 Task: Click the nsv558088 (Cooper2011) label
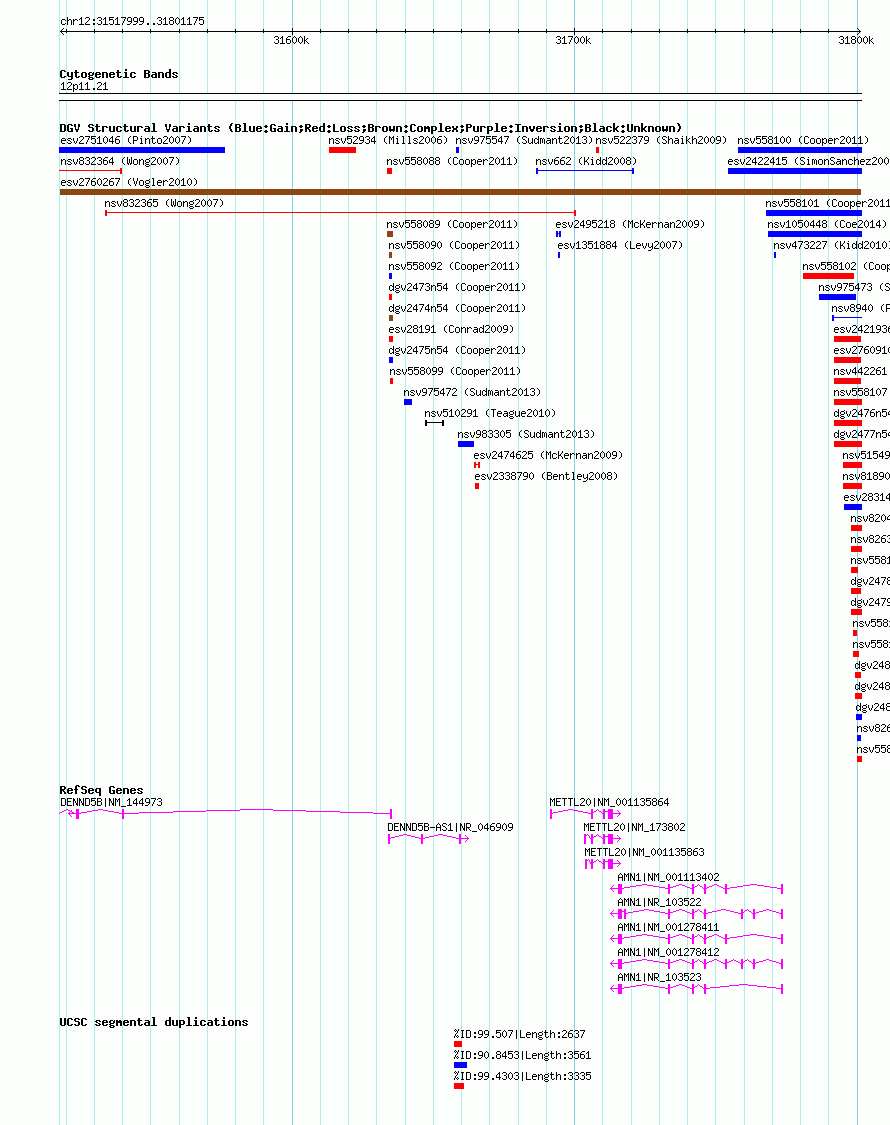click(452, 161)
